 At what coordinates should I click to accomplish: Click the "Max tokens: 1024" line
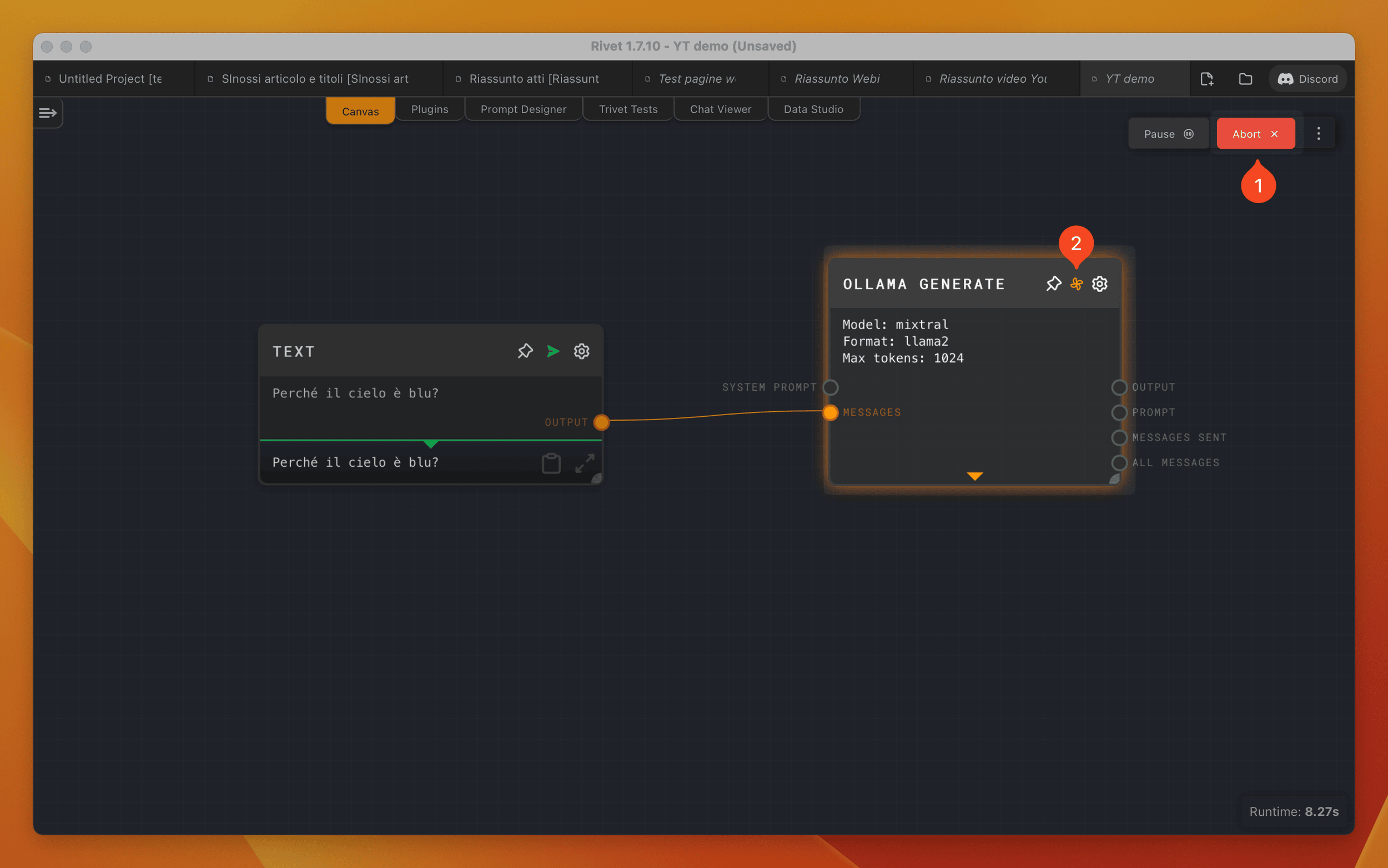pyautogui.click(x=903, y=358)
